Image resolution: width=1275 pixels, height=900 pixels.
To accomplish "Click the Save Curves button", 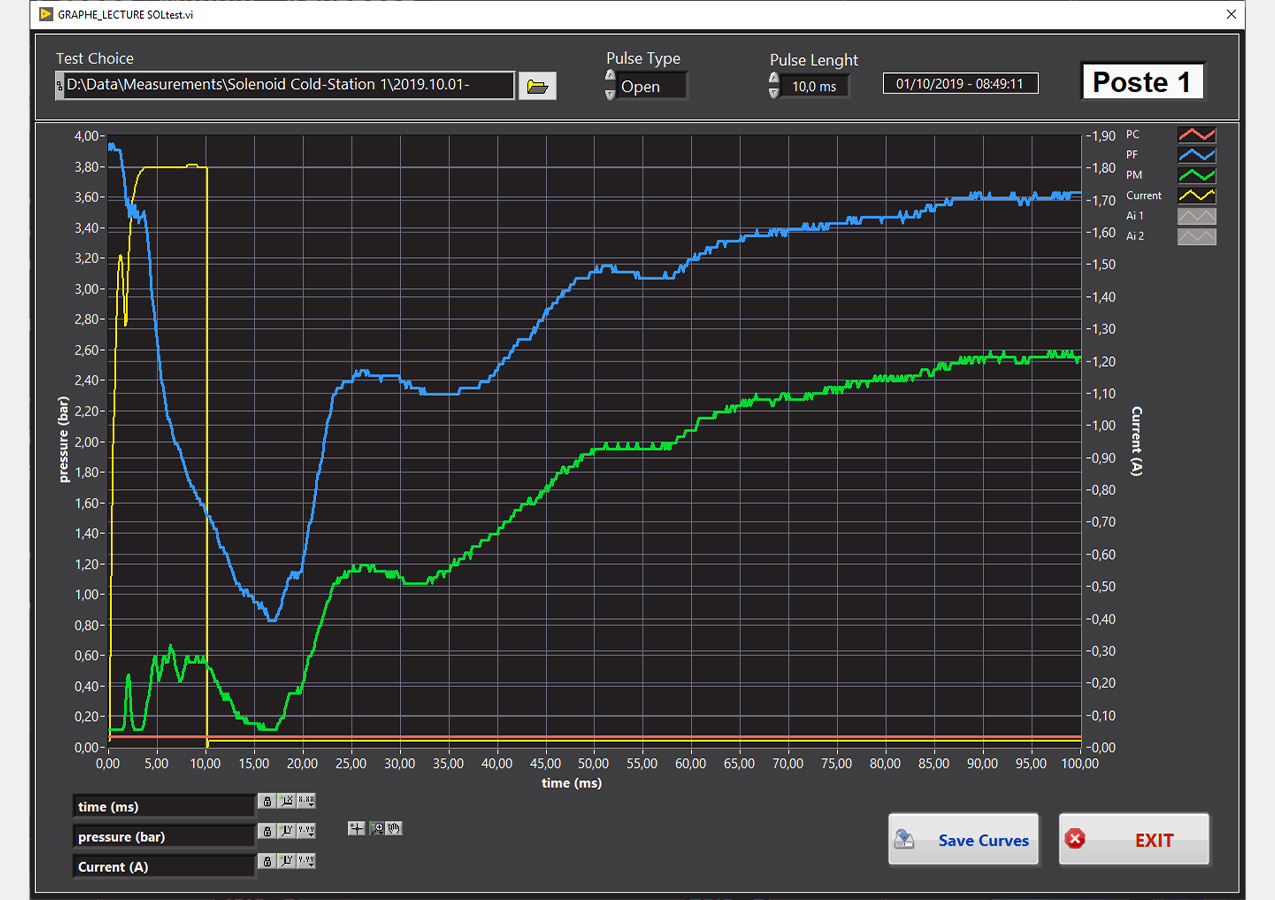I will click(x=964, y=840).
